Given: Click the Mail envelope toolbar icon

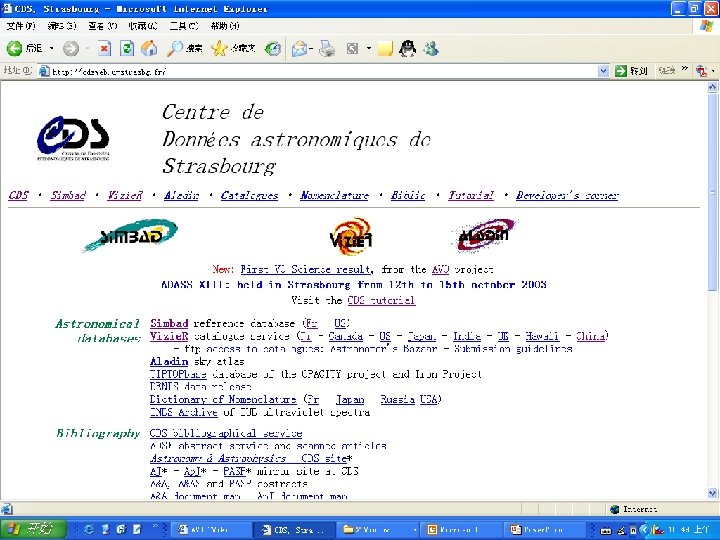Looking at the screenshot, I should coord(299,48).
